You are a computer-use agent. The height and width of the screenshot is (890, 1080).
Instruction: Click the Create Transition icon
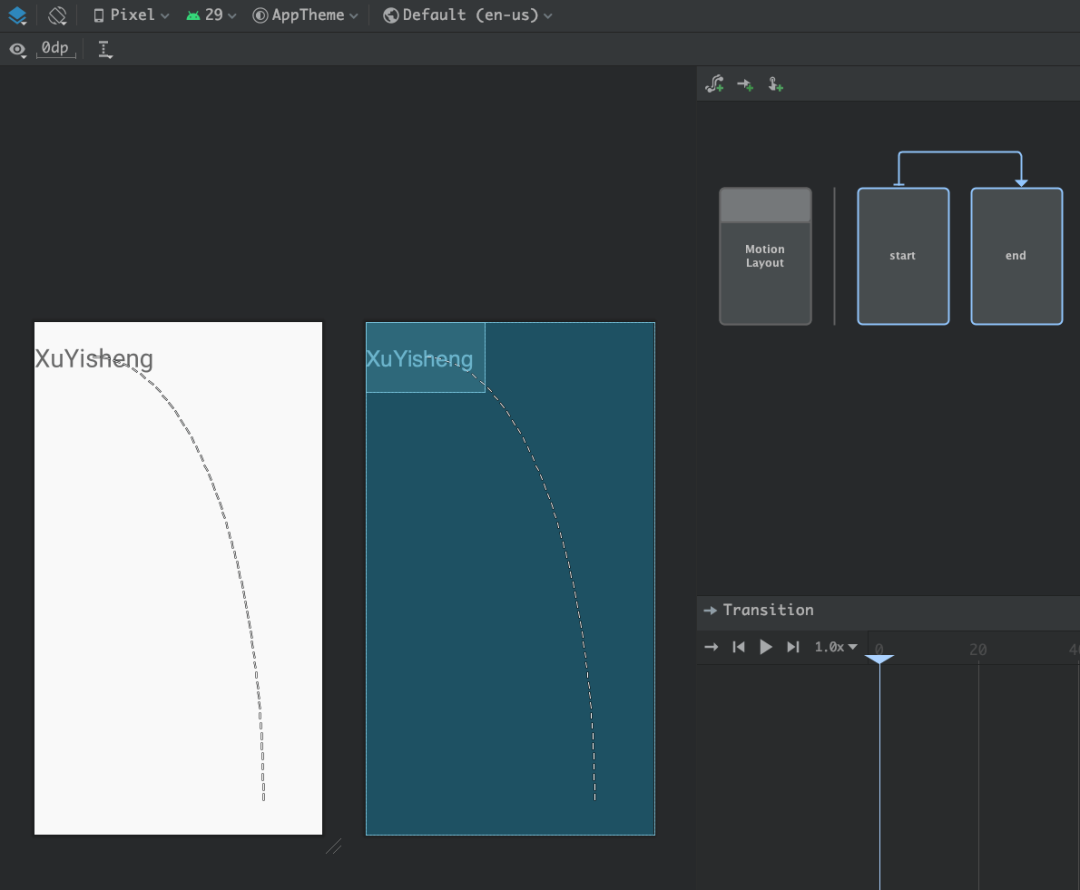pos(745,85)
